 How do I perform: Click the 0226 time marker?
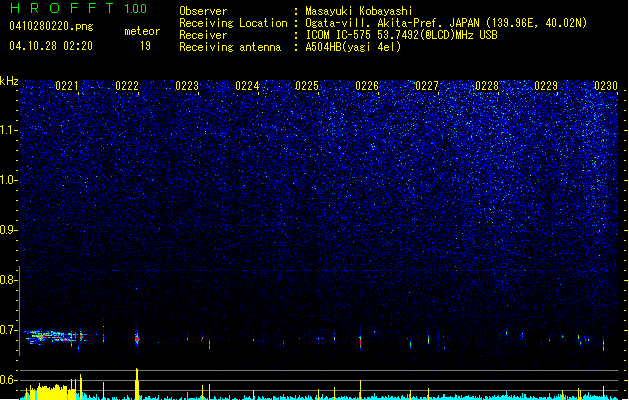point(367,86)
